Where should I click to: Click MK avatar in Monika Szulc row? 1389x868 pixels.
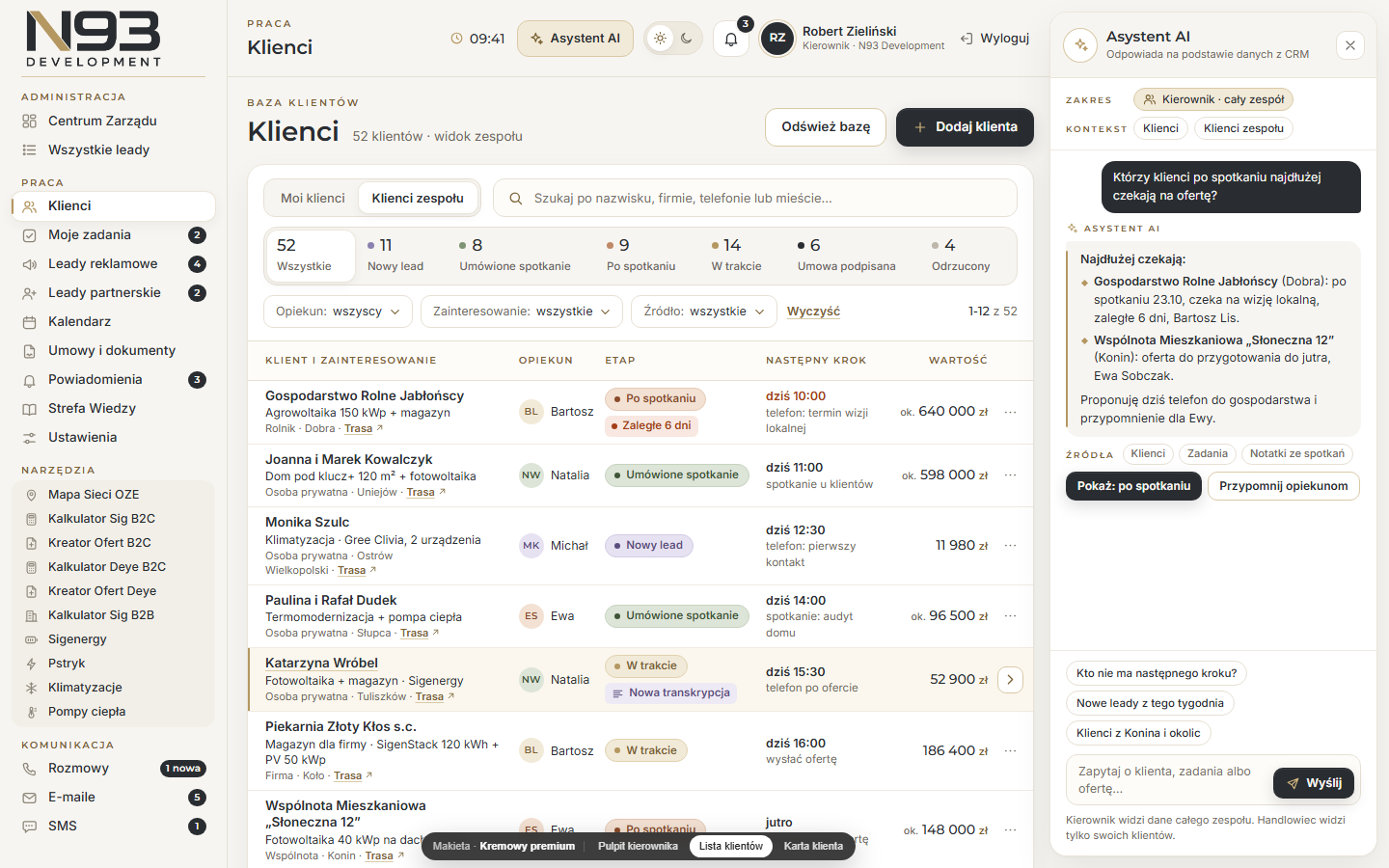point(531,546)
